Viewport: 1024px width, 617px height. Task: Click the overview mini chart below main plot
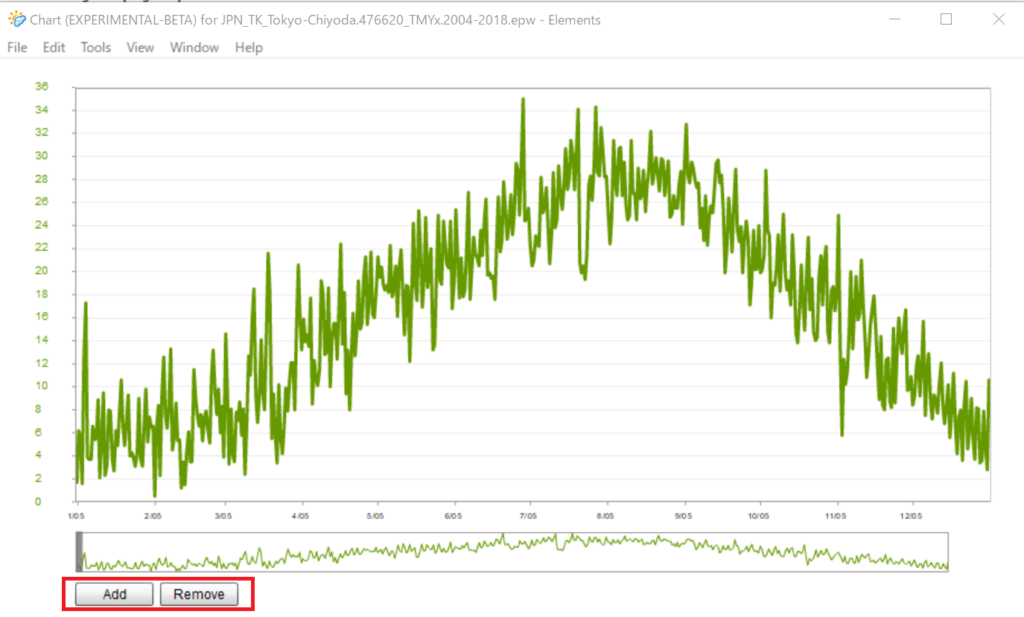point(513,552)
